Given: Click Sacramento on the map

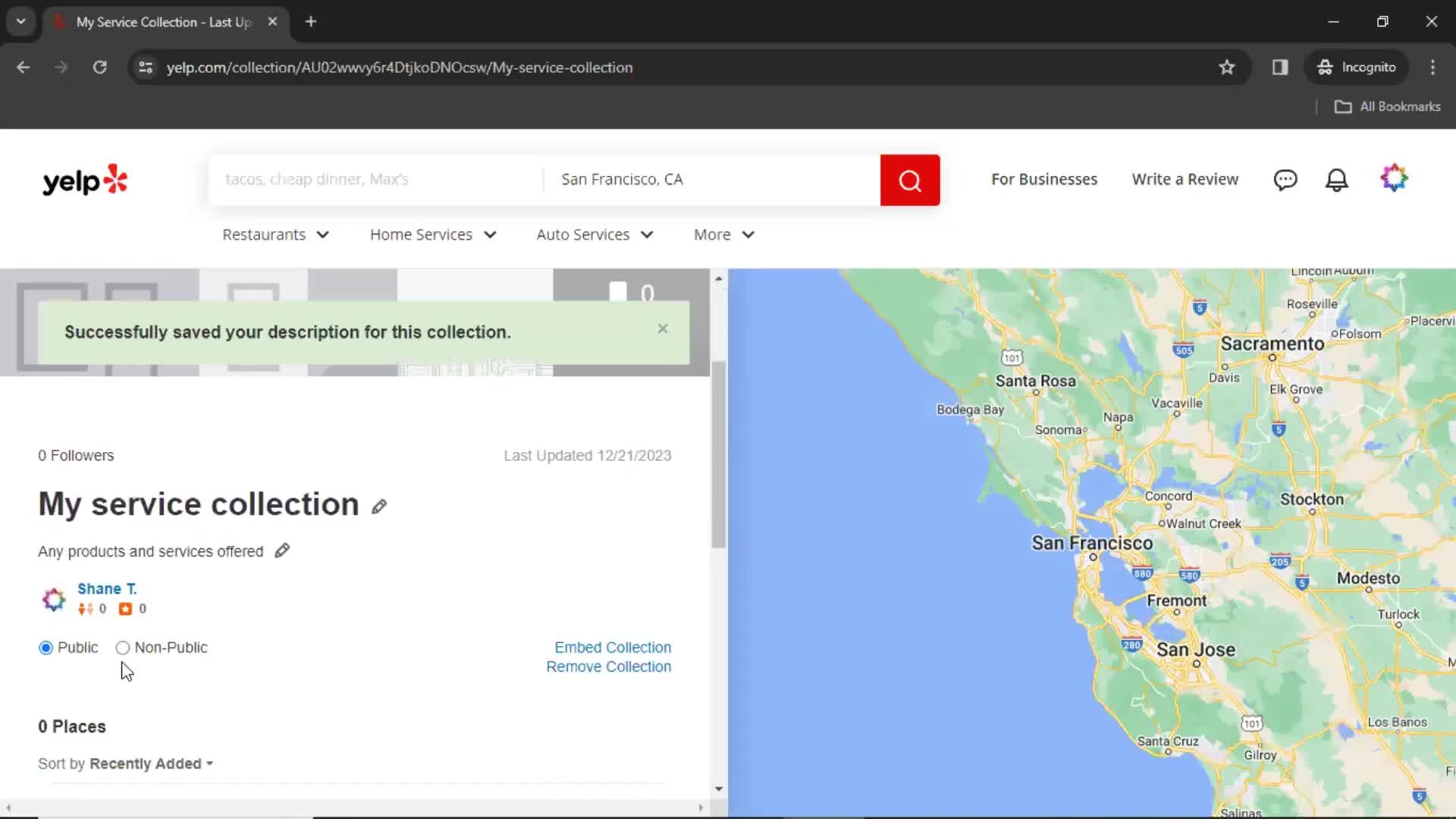Looking at the screenshot, I should click(1272, 344).
